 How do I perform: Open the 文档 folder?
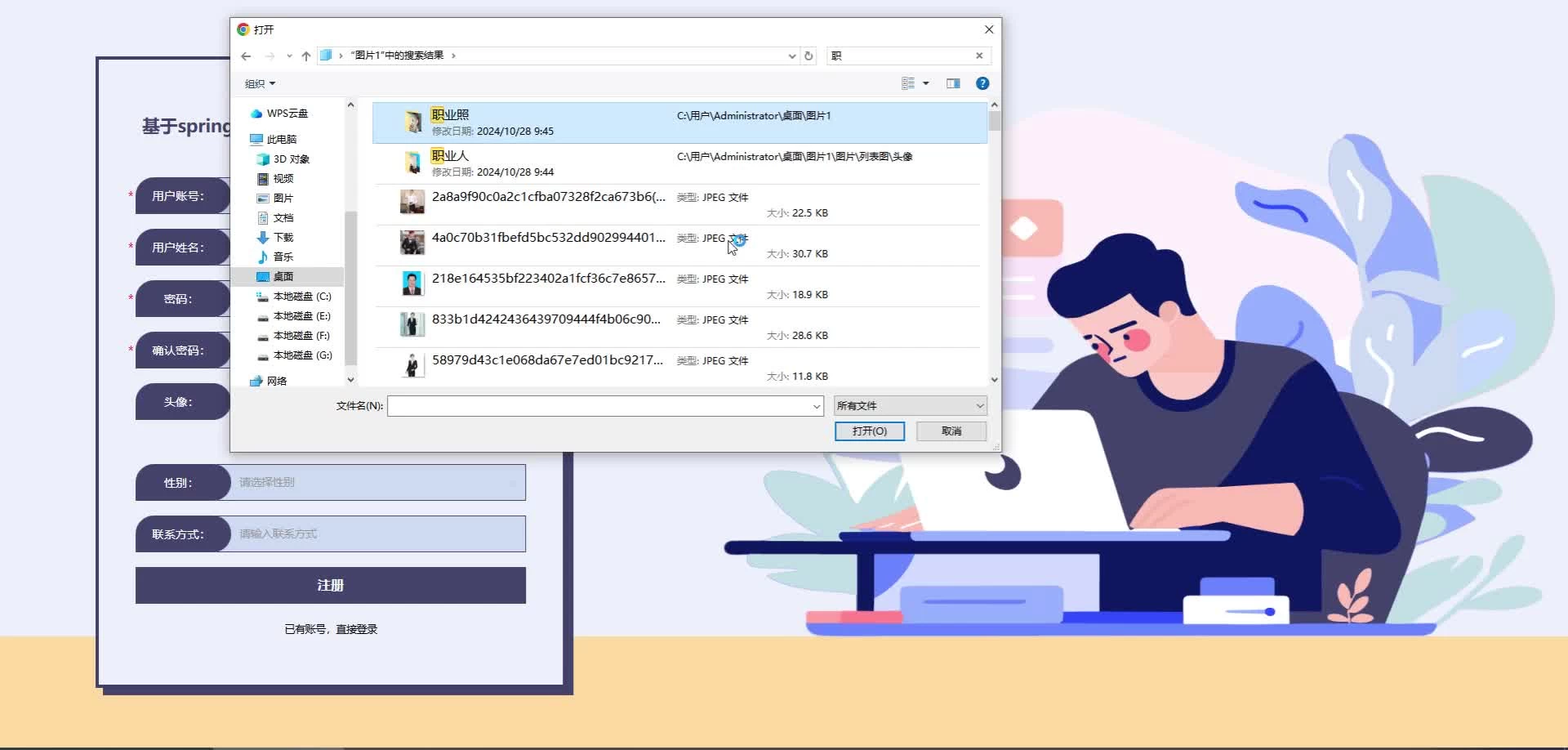275,218
